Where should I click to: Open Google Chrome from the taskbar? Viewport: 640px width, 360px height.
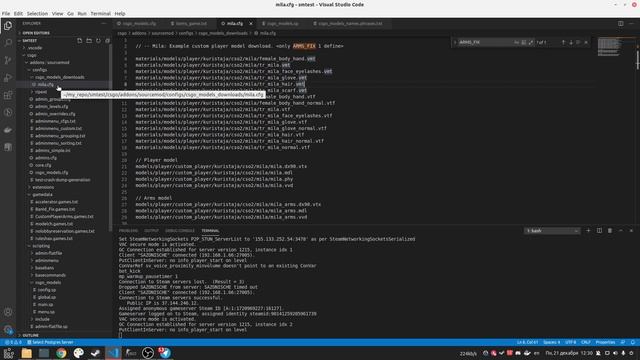(61, 353)
